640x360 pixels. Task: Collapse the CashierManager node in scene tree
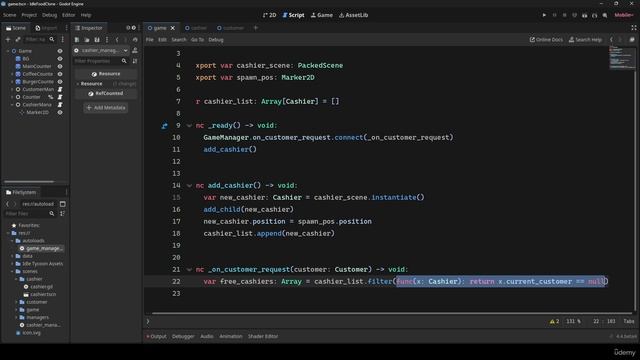pyautogui.click(x=12, y=105)
